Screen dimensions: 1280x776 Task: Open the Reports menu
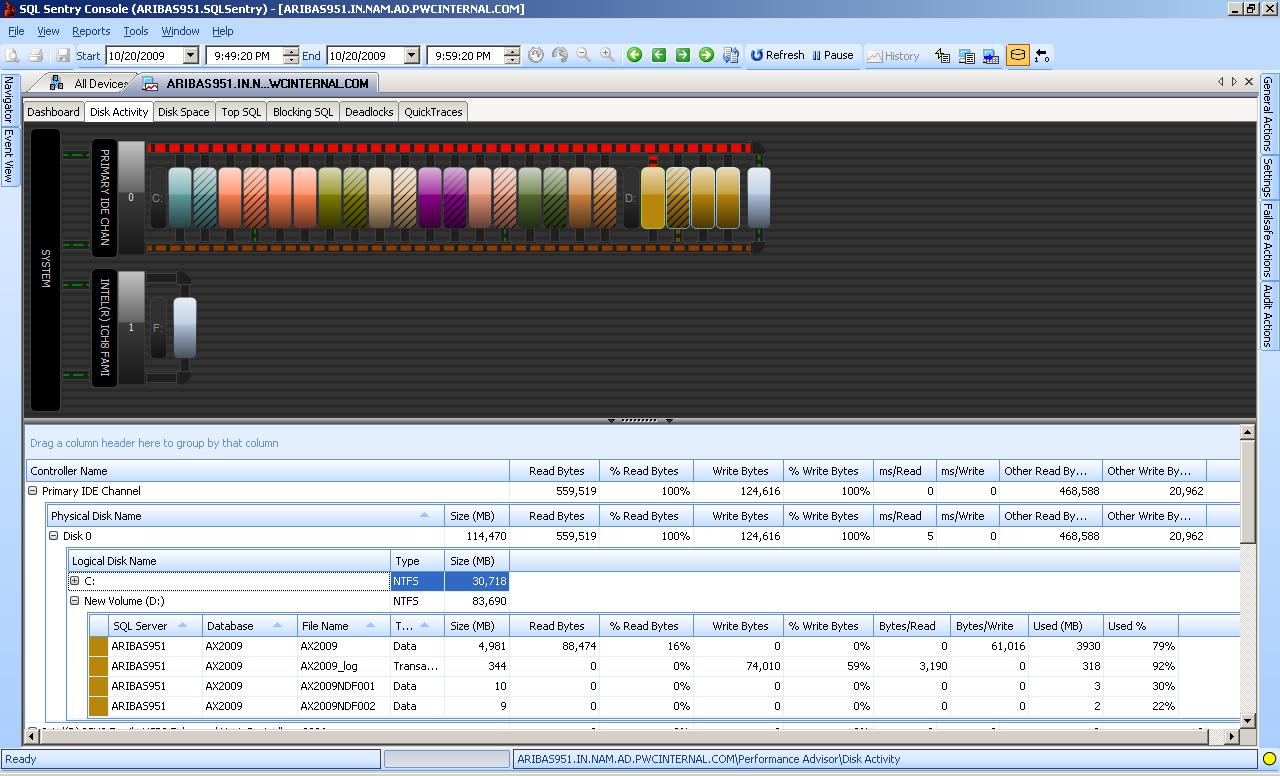[x=91, y=31]
